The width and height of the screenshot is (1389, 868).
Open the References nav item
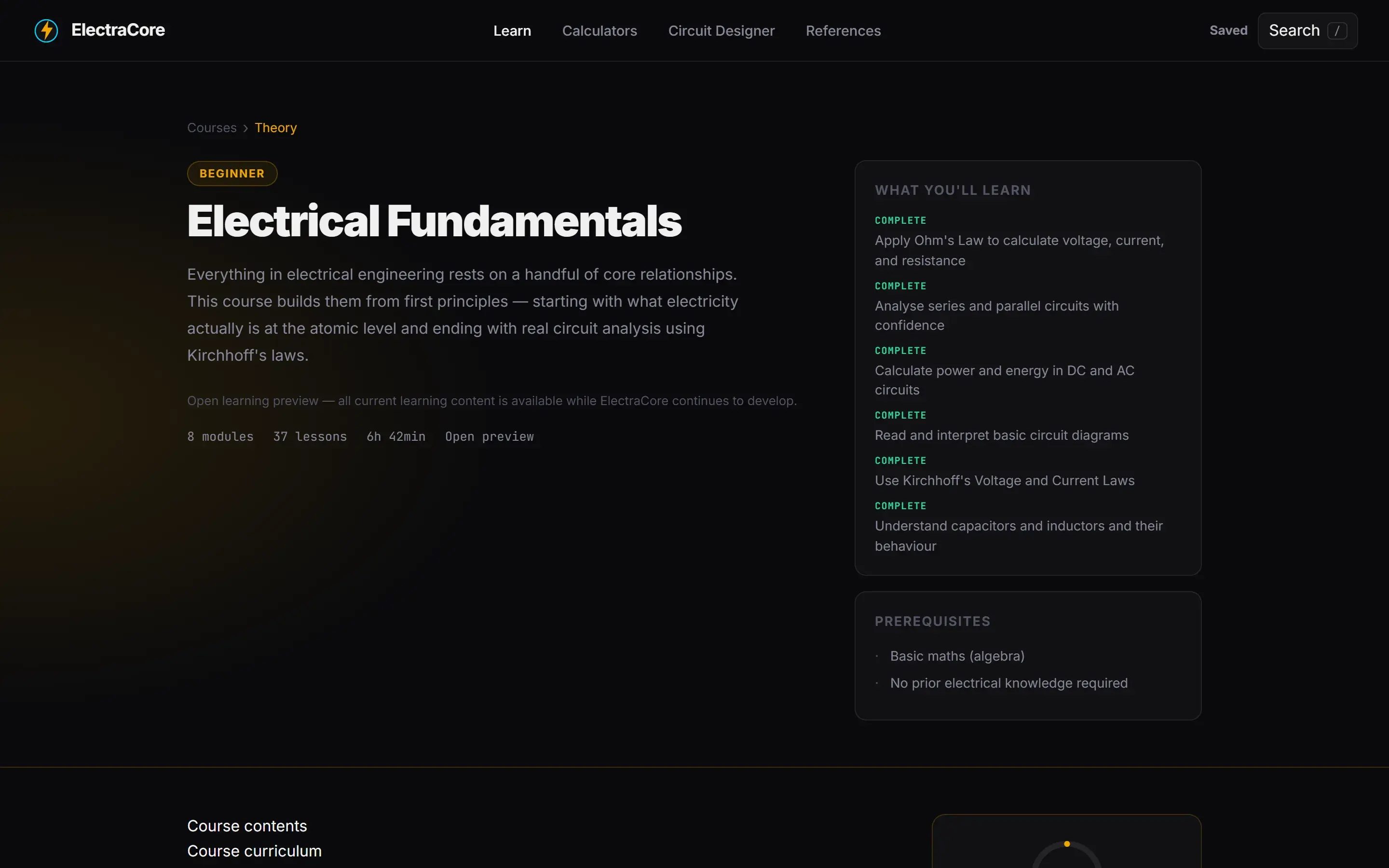pyautogui.click(x=843, y=31)
